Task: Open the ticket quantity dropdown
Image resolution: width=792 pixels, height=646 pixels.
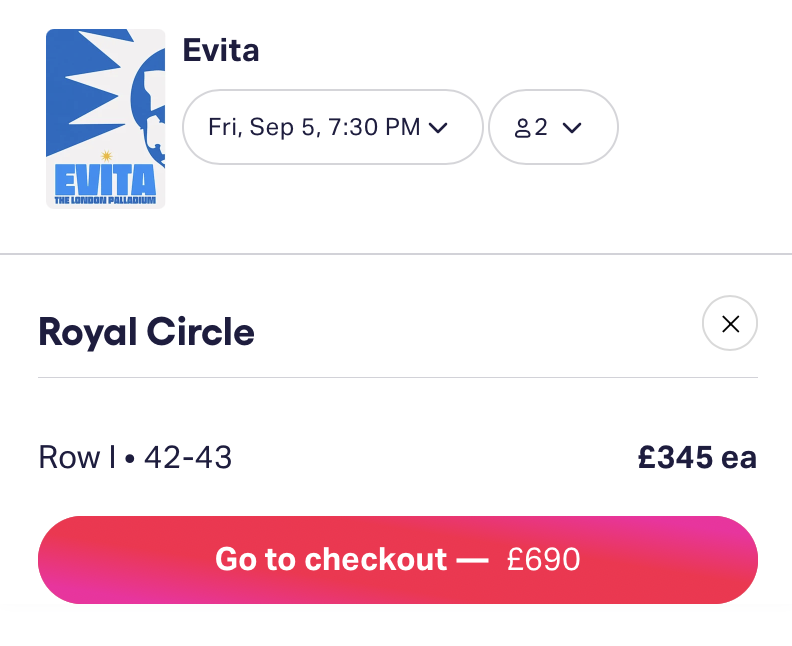Action: 552,127
